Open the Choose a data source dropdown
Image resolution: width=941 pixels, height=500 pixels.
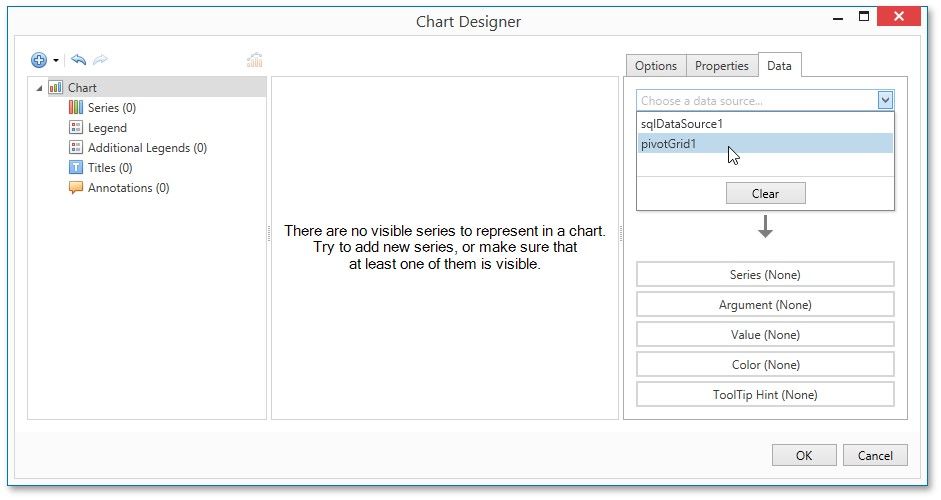(884, 100)
